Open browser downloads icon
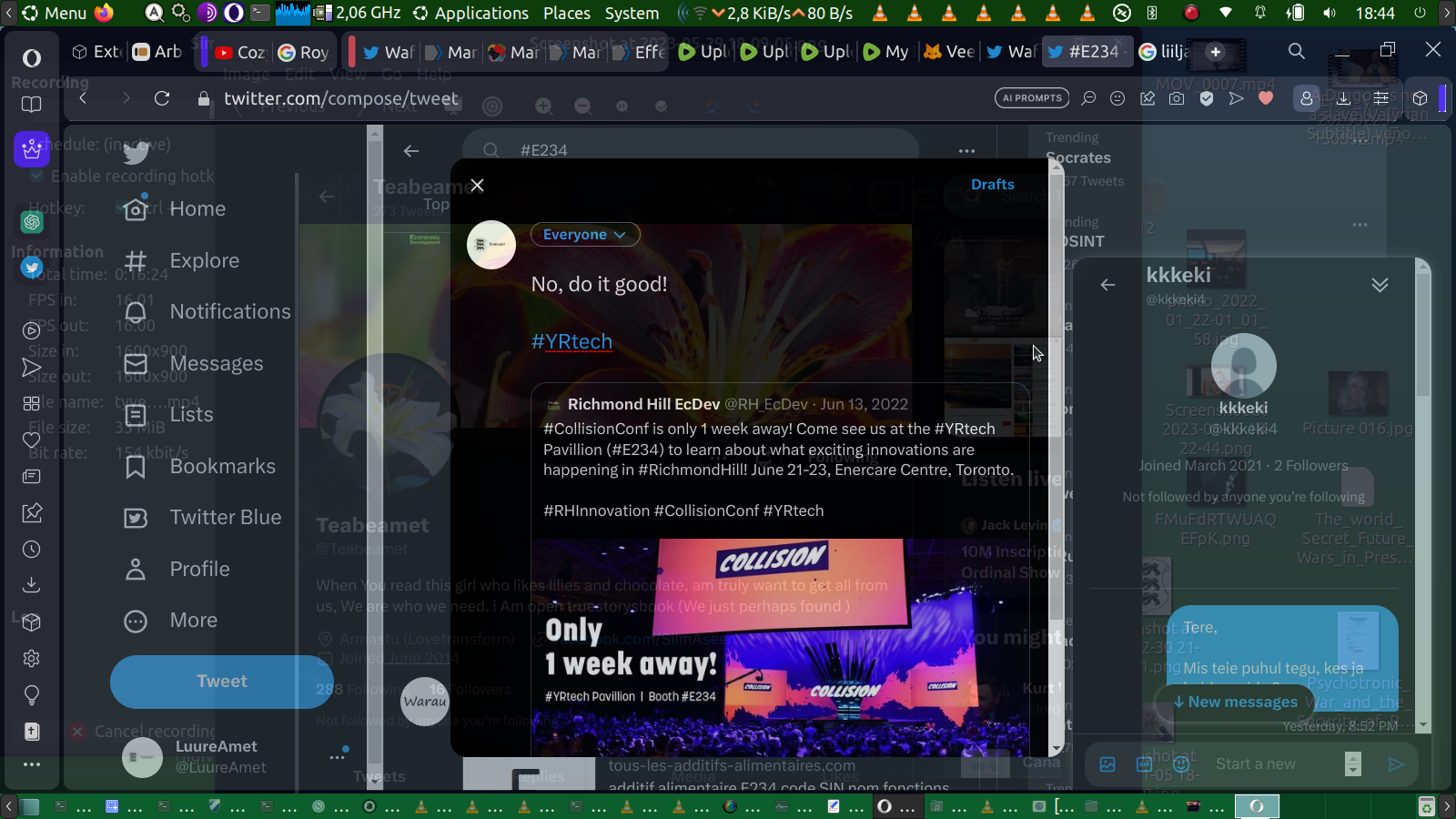Viewport: 1456px width, 819px height. pyautogui.click(x=1343, y=98)
